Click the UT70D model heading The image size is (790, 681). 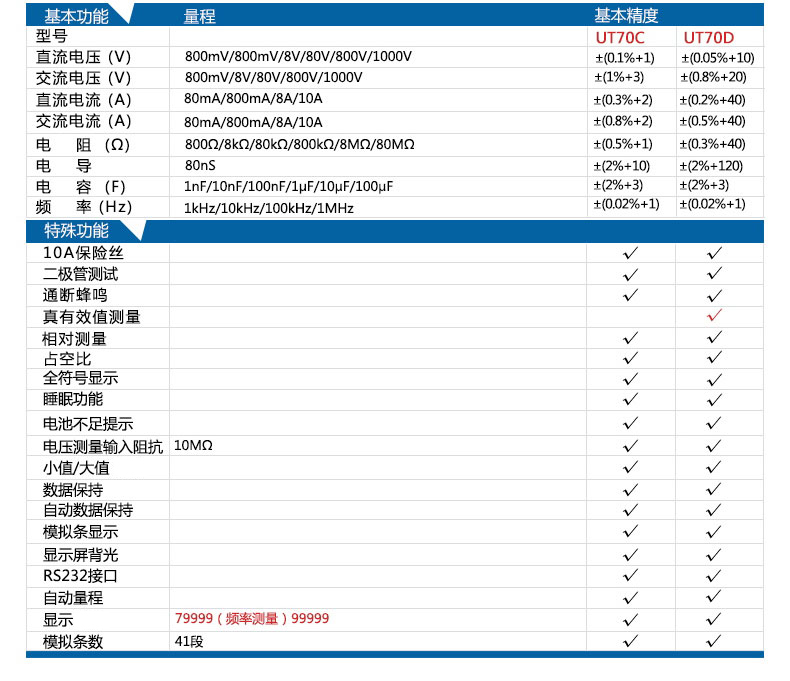tap(708, 38)
